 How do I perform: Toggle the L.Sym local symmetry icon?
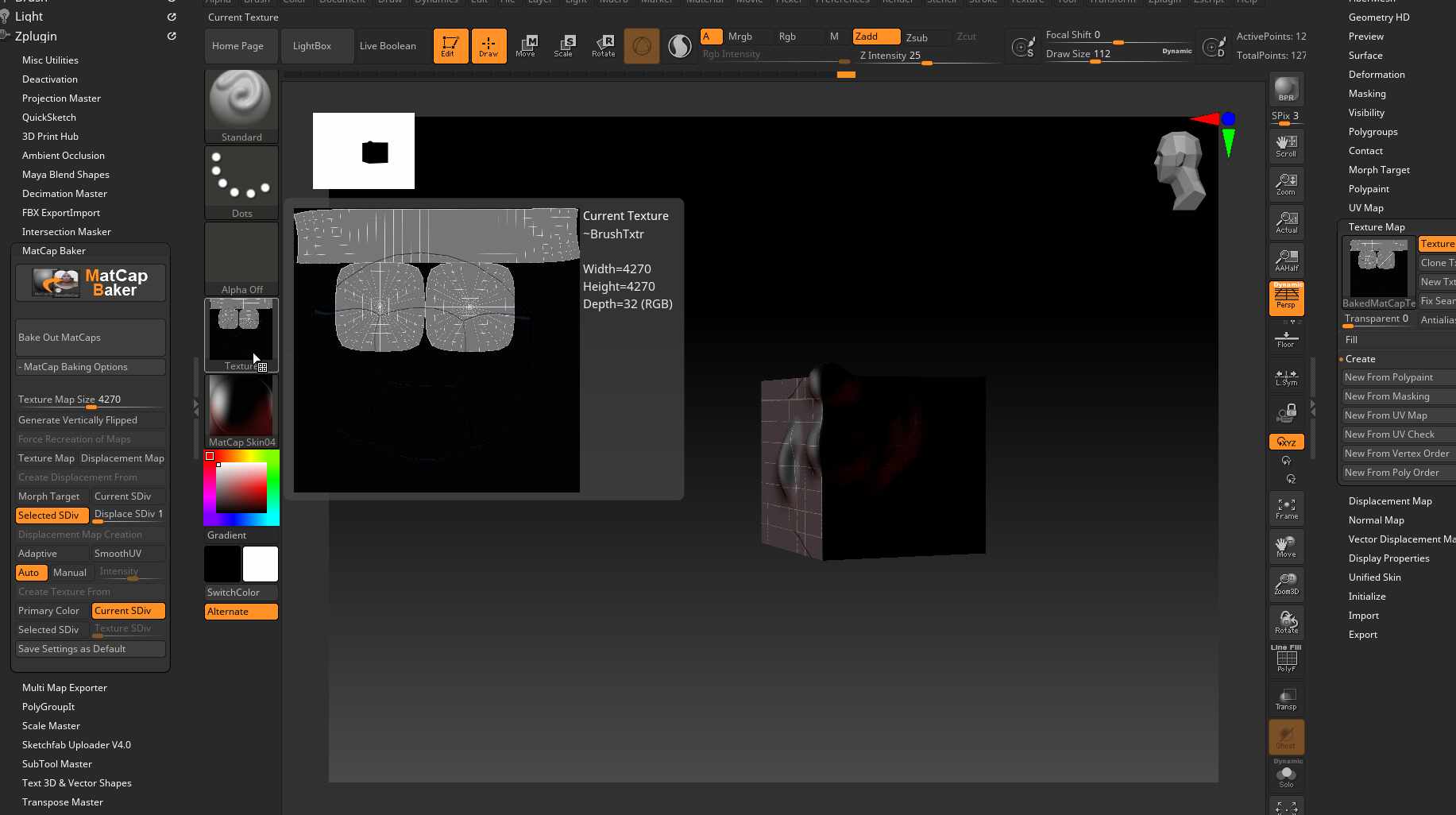(1286, 377)
